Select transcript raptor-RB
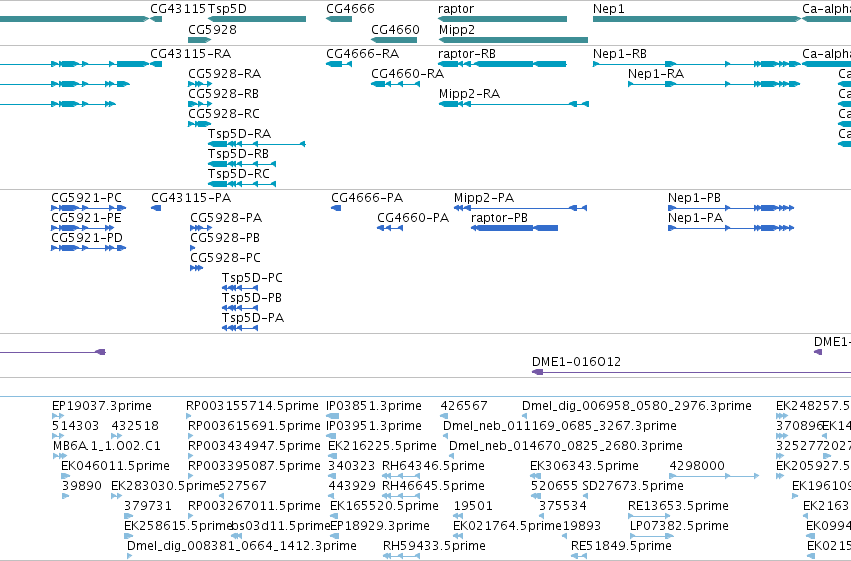The height and width of the screenshot is (561, 851). (x=503, y=64)
